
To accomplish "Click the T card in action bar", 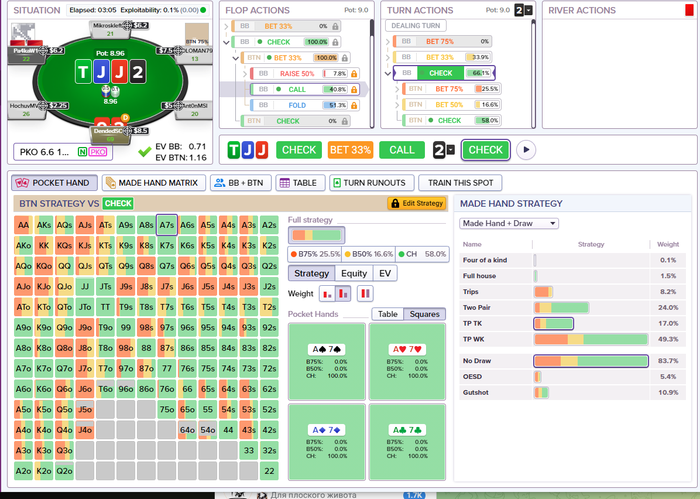I will [x=234, y=150].
